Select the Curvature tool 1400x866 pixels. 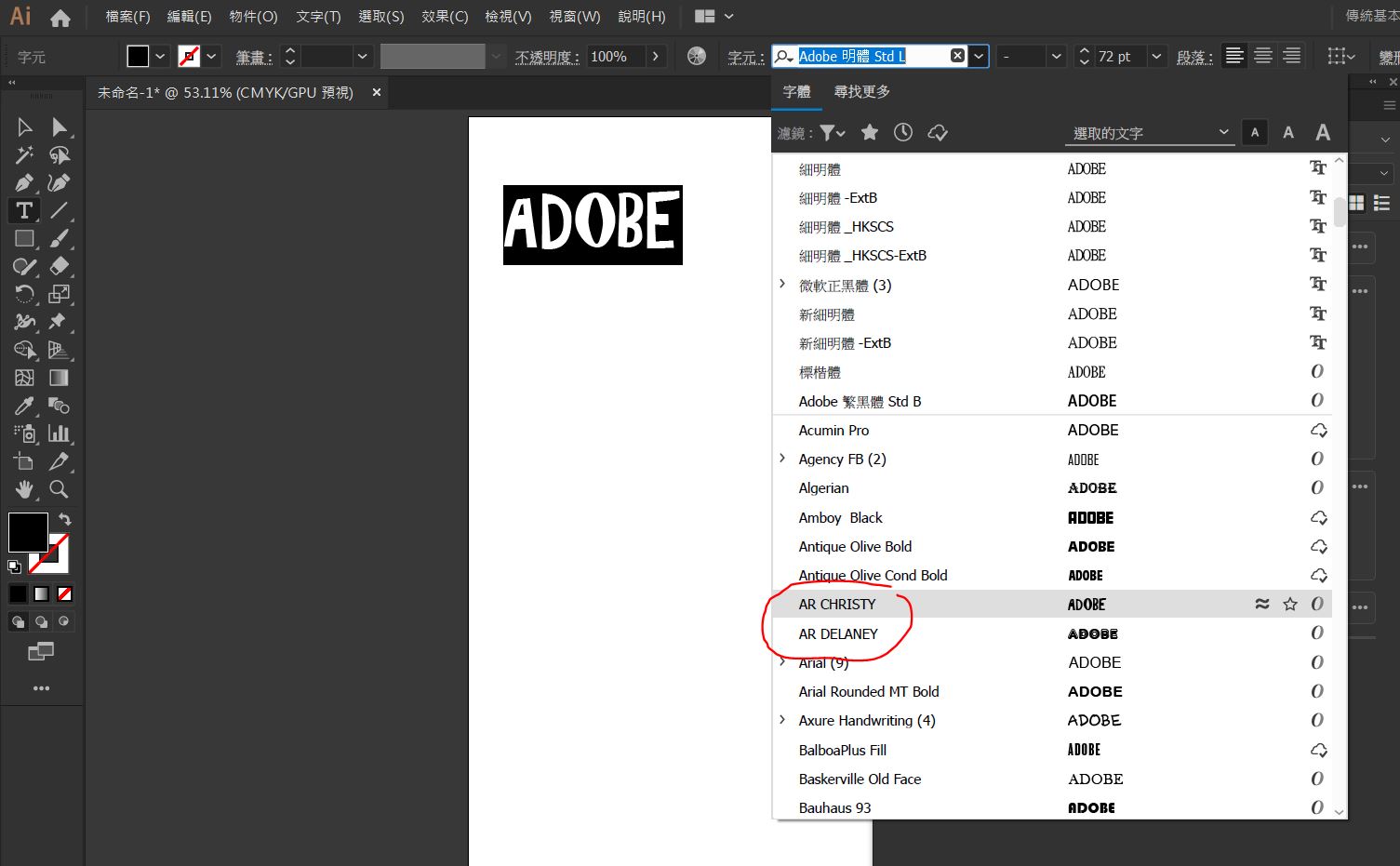[60, 183]
